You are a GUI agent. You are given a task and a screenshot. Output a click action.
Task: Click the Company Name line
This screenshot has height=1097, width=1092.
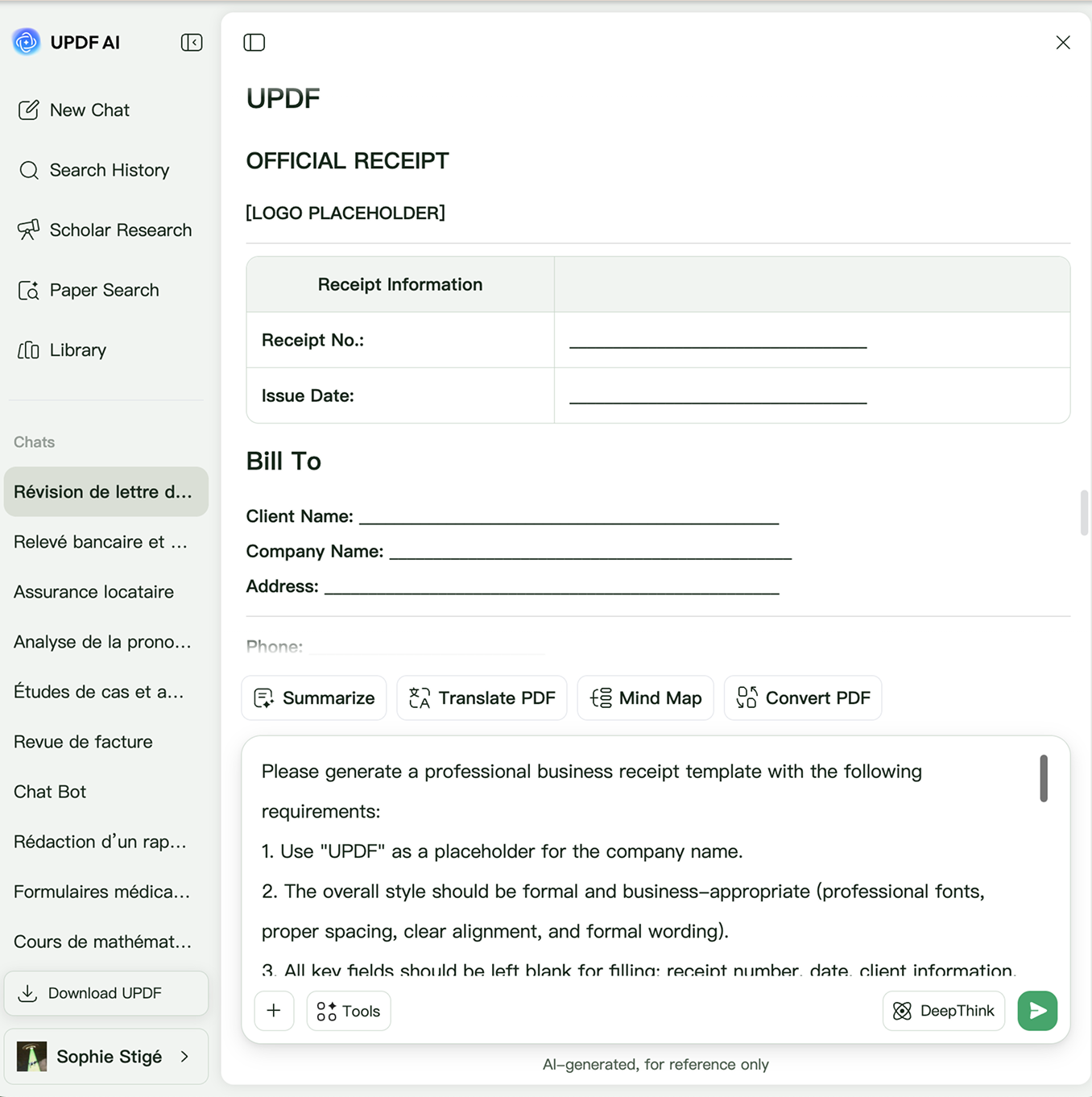(x=590, y=552)
